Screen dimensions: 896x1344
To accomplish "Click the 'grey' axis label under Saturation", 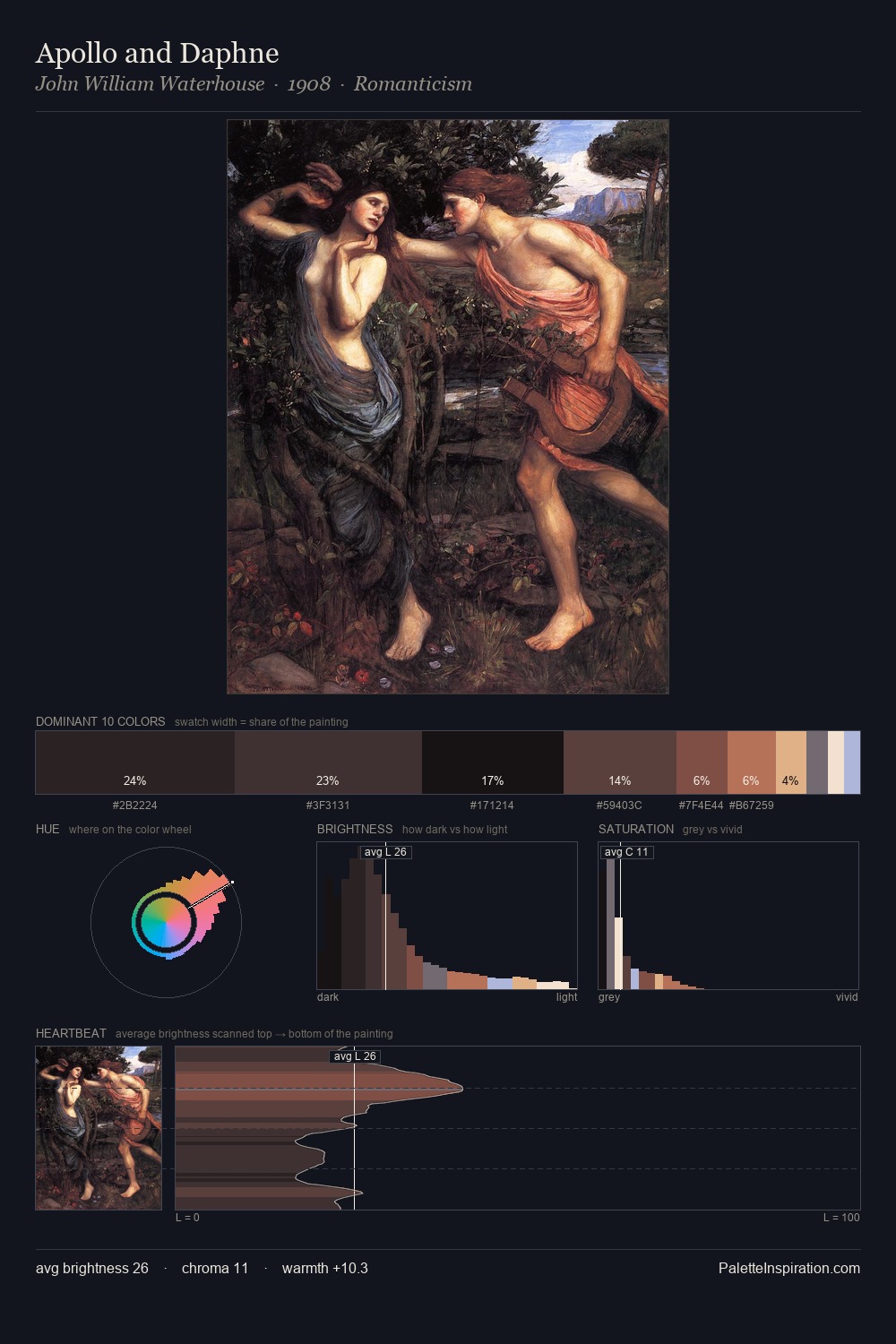I will click(x=609, y=997).
